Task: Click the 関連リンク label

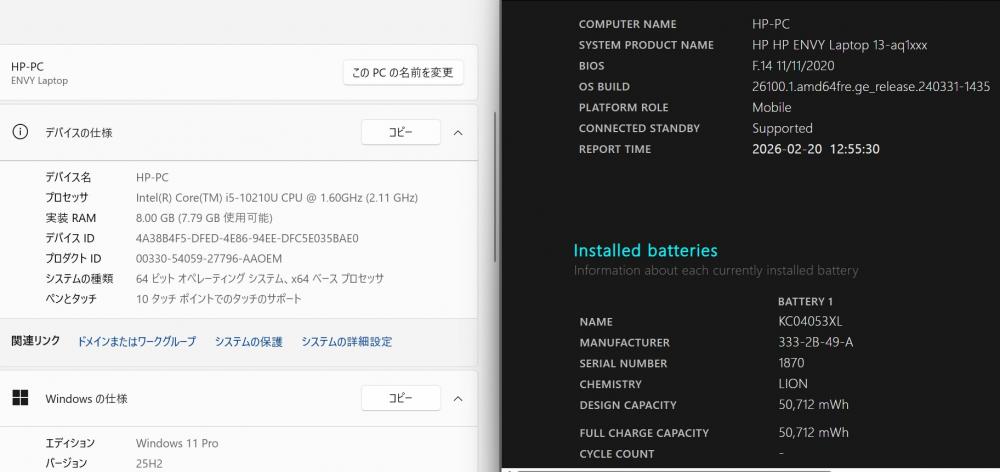Action: click(x=36, y=341)
